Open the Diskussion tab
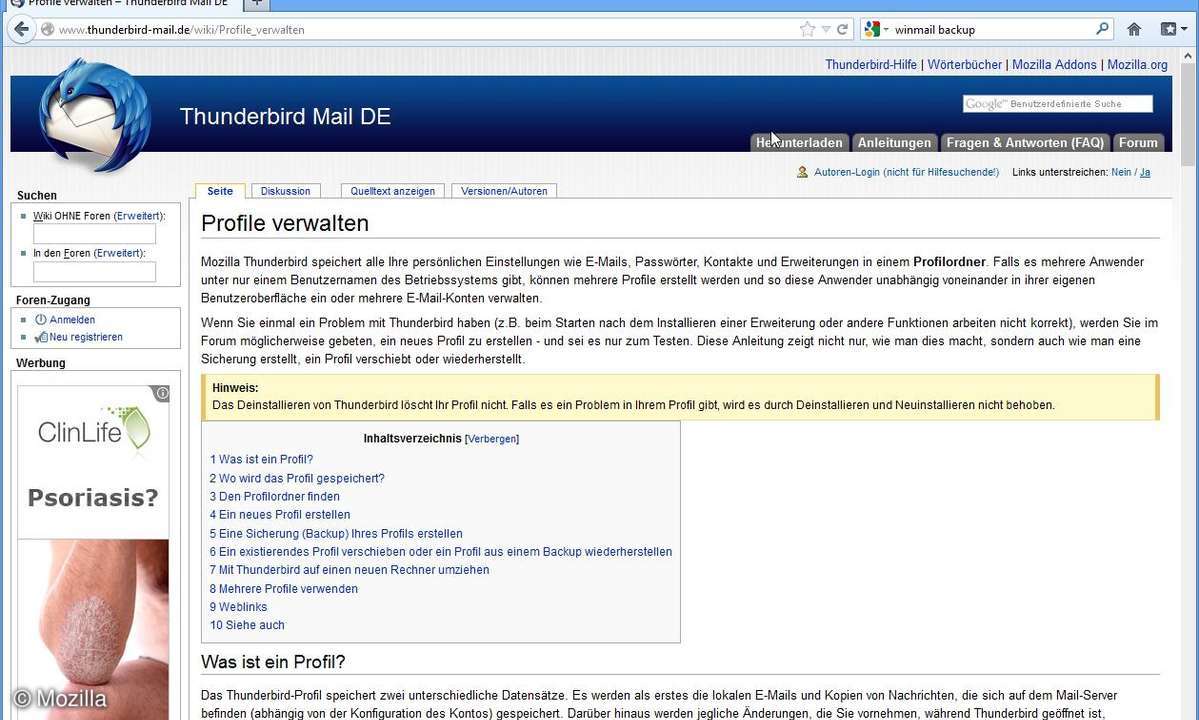Screen dimensions: 1199x720 click(x=285, y=191)
